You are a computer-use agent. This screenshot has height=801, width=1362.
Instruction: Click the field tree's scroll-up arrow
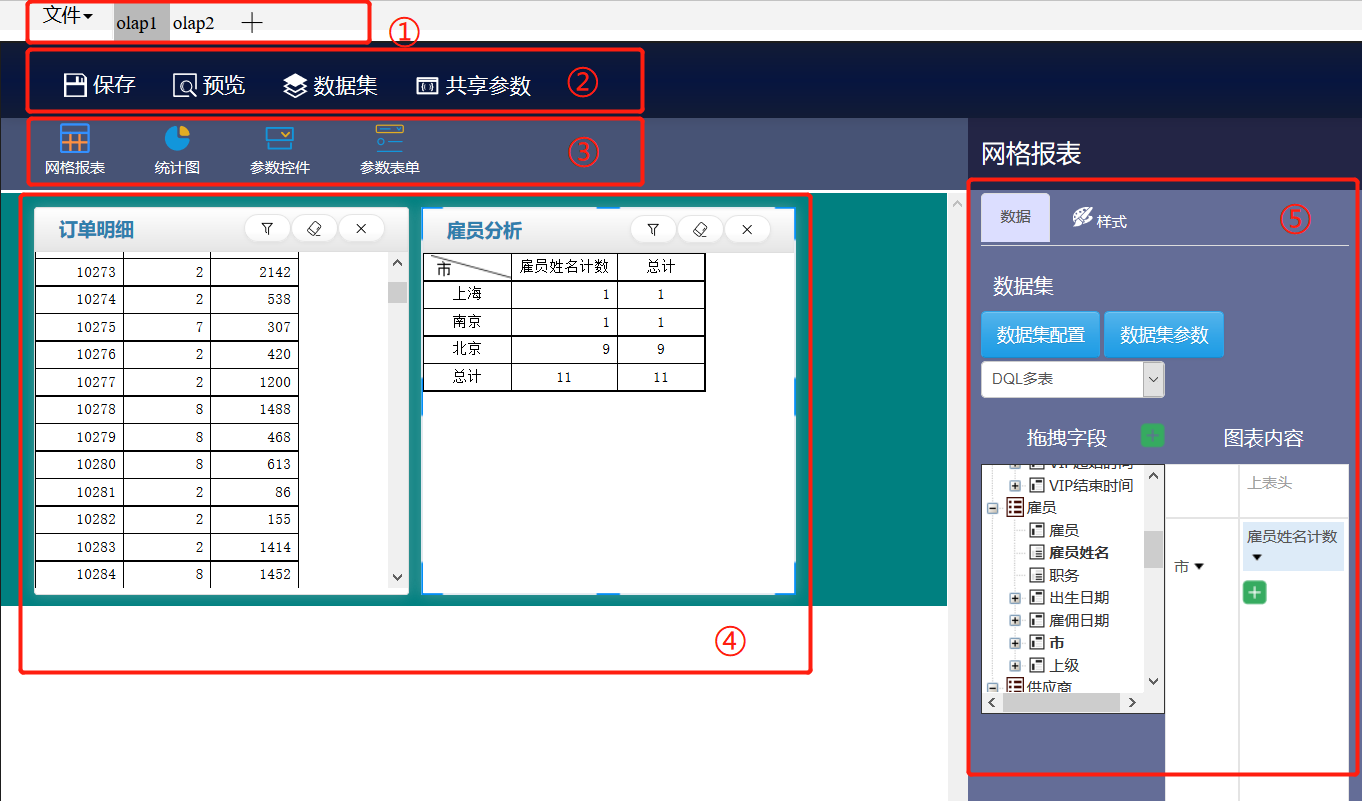pyautogui.click(x=1154, y=475)
